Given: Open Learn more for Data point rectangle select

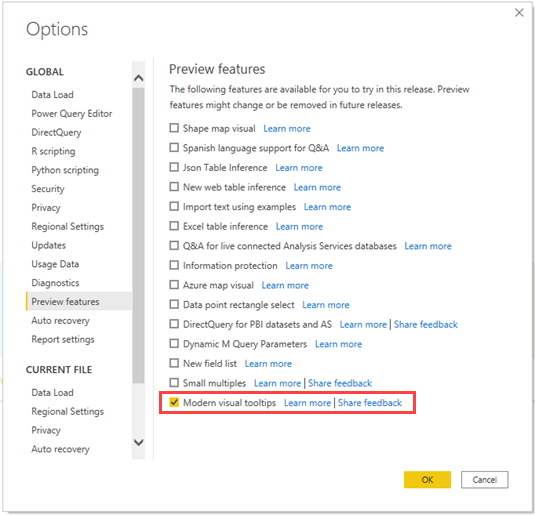Looking at the screenshot, I should (x=326, y=305).
